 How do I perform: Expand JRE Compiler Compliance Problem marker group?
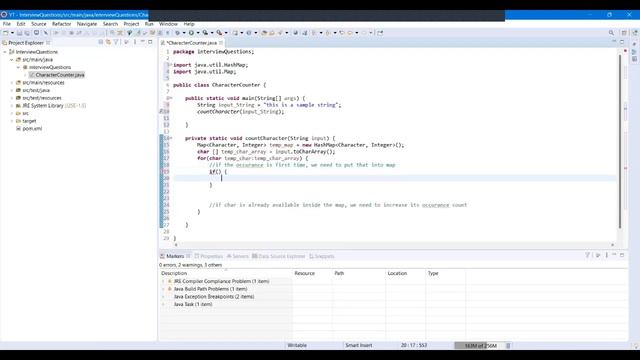point(163,281)
